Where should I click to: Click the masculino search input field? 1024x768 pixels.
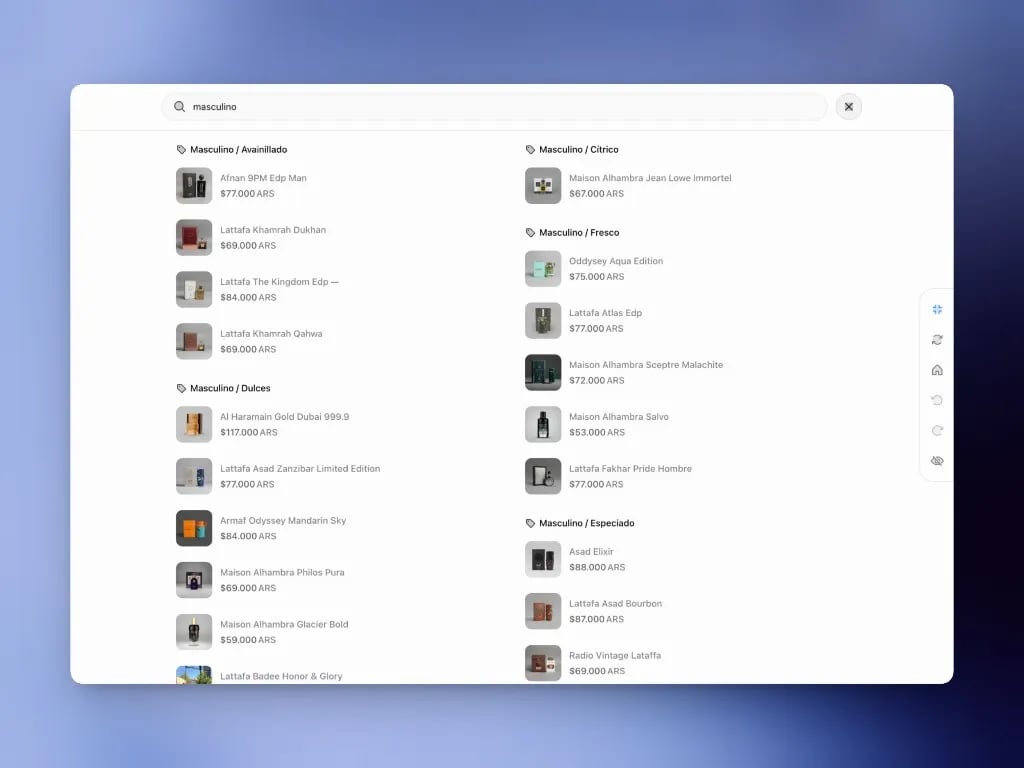(494, 106)
